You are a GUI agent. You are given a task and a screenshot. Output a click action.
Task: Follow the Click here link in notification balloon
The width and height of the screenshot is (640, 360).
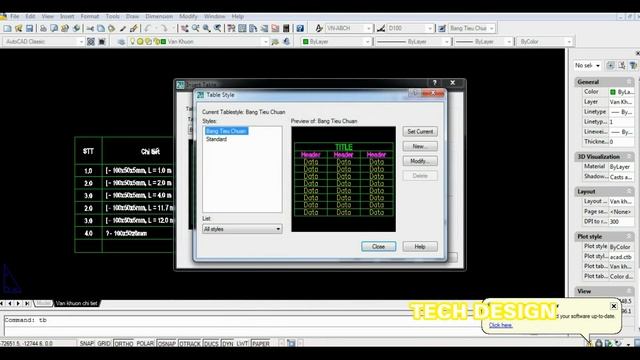501,325
